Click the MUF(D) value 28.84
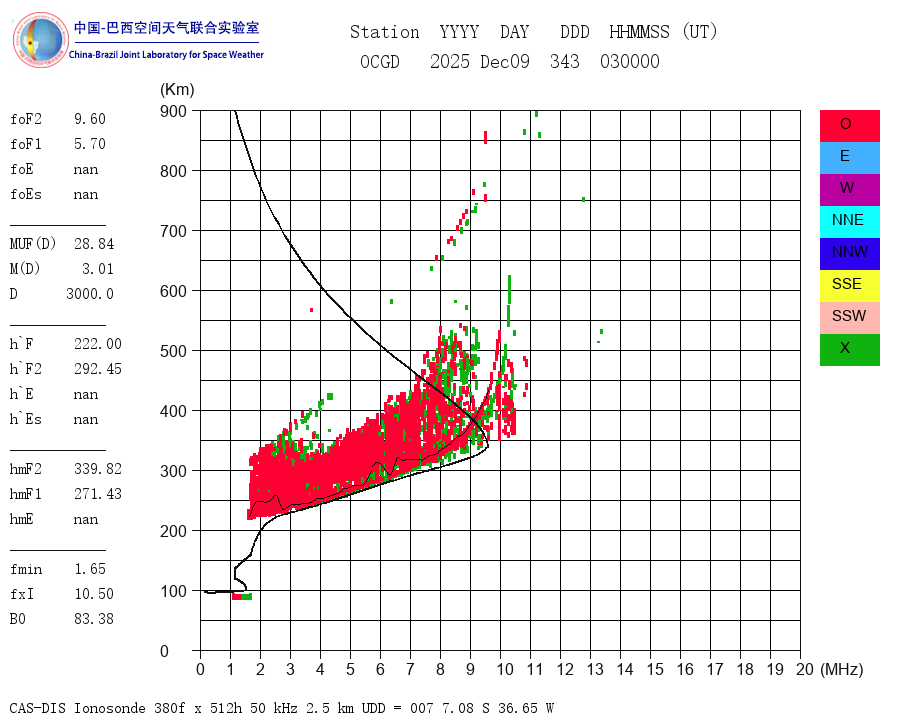This screenshot has height=720, width=900. pos(94,244)
